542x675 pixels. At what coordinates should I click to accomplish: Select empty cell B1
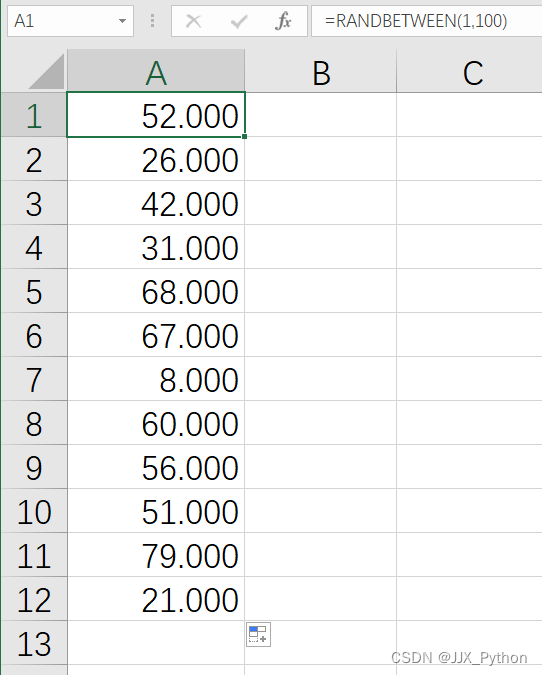[321, 115]
